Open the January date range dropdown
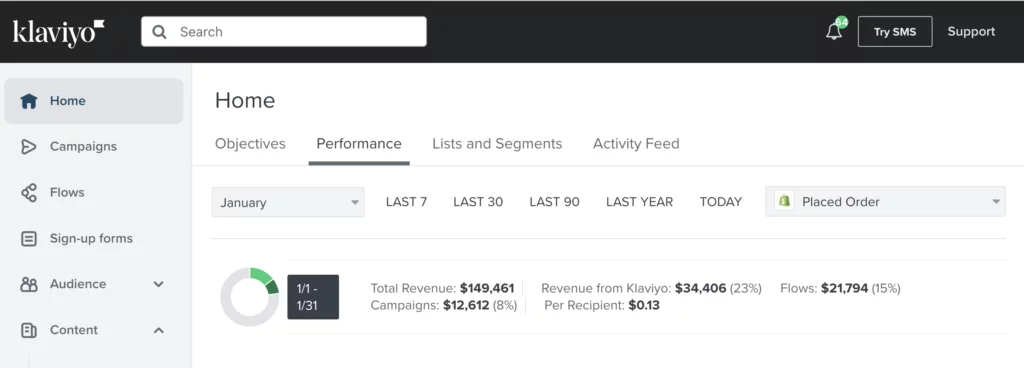The image size is (1024, 368). (x=288, y=202)
